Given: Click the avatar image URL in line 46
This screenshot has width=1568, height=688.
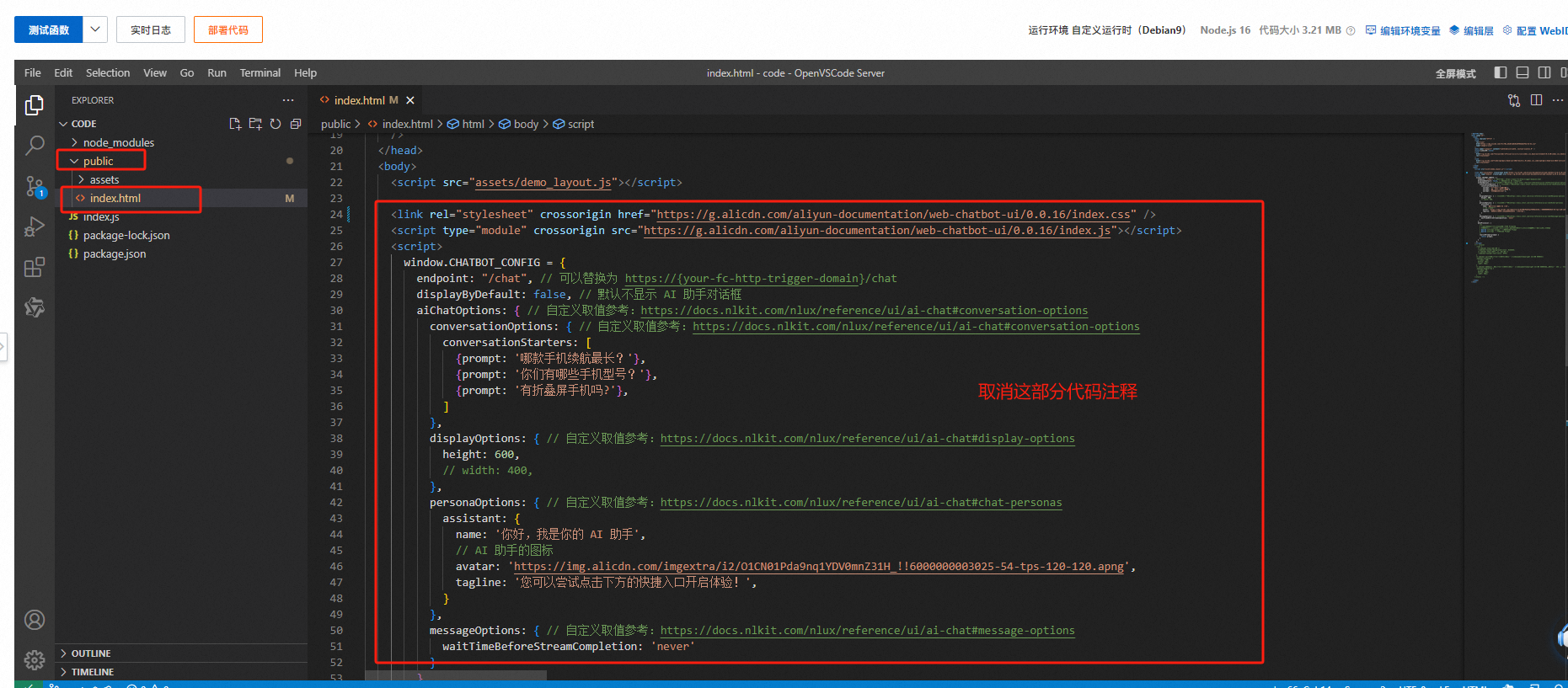Looking at the screenshot, I should pos(819,567).
